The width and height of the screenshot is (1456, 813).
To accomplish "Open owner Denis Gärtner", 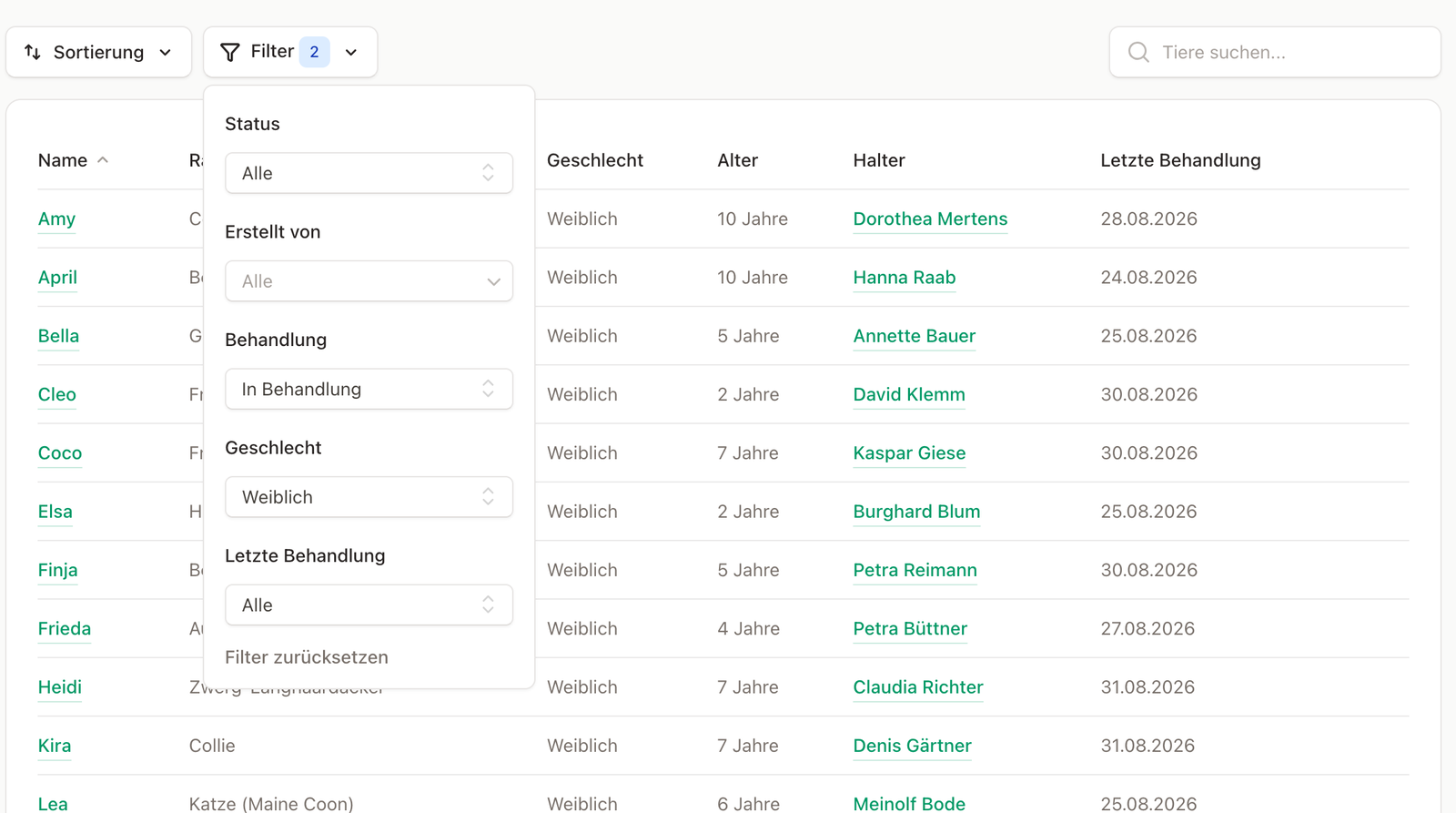I will point(913,746).
